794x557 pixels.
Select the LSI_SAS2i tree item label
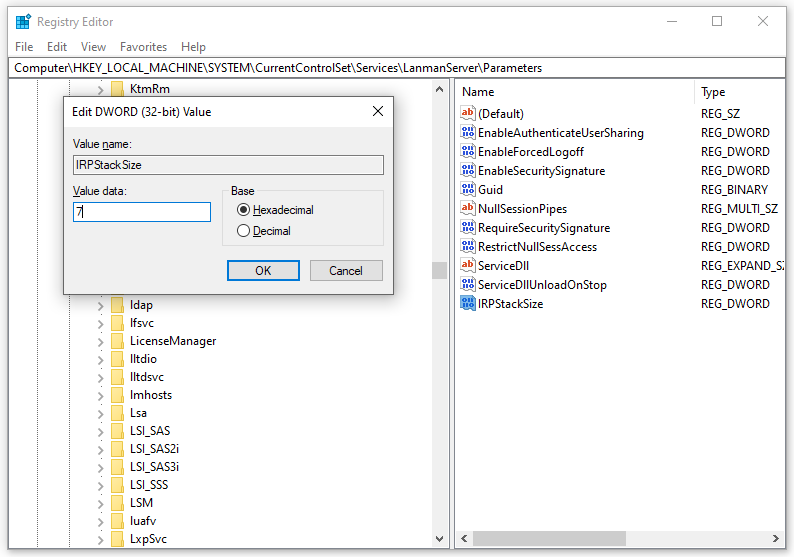click(x=154, y=449)
